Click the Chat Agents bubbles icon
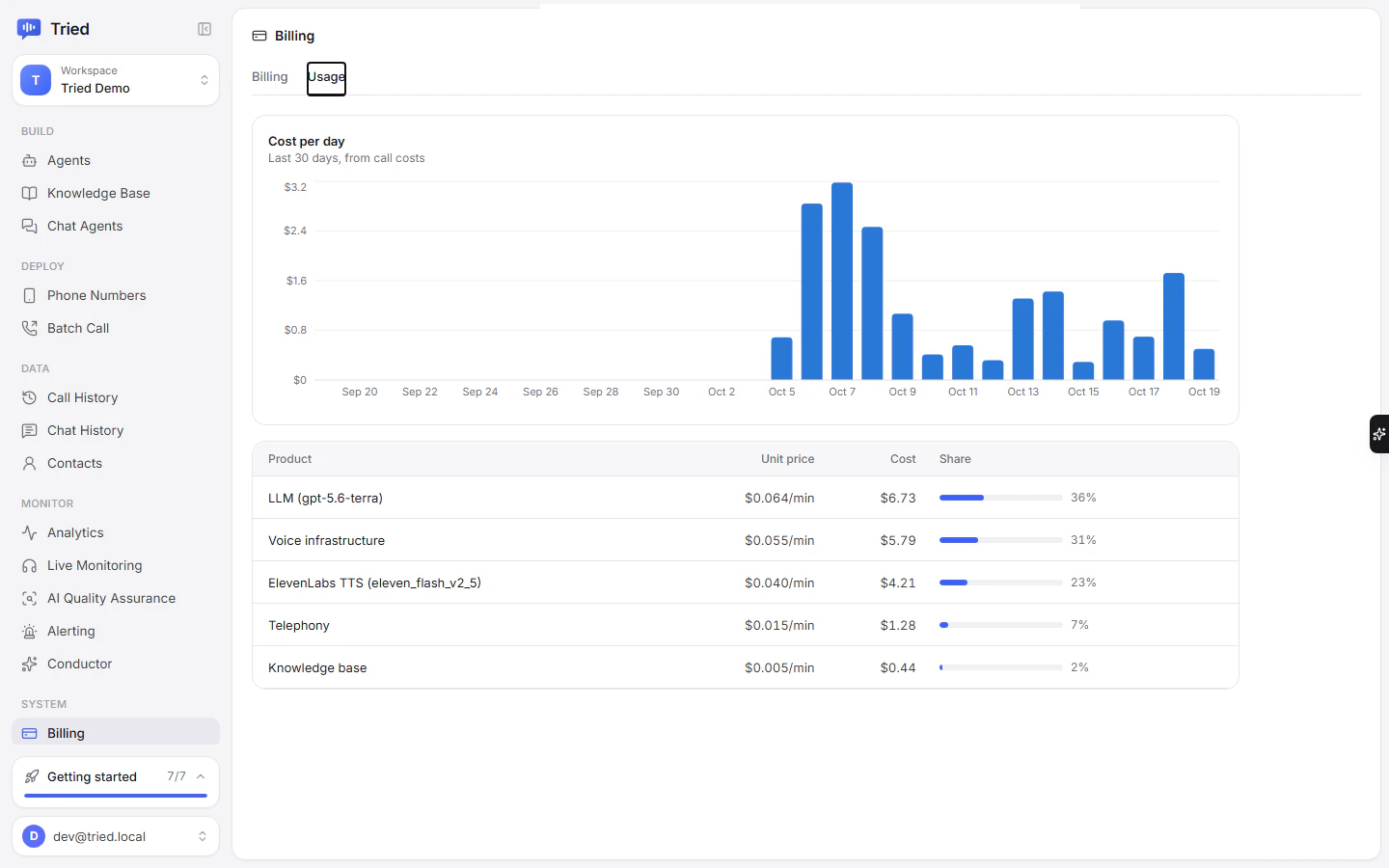 [30, 226]
